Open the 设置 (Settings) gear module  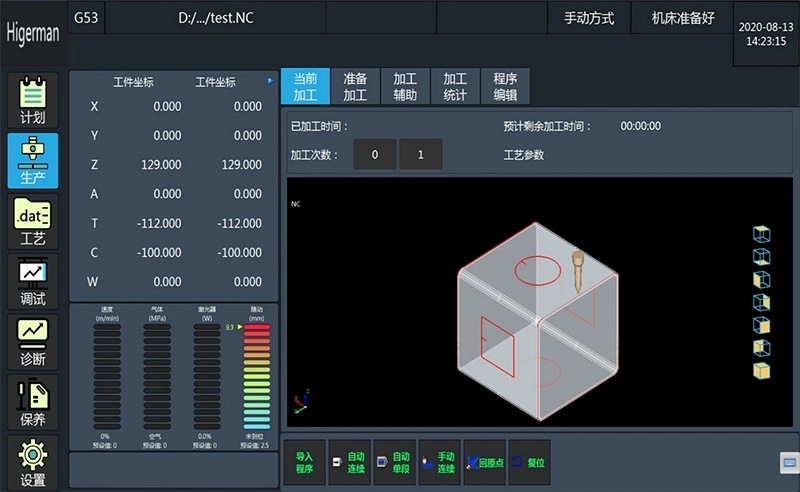click(x=33, y=463)
